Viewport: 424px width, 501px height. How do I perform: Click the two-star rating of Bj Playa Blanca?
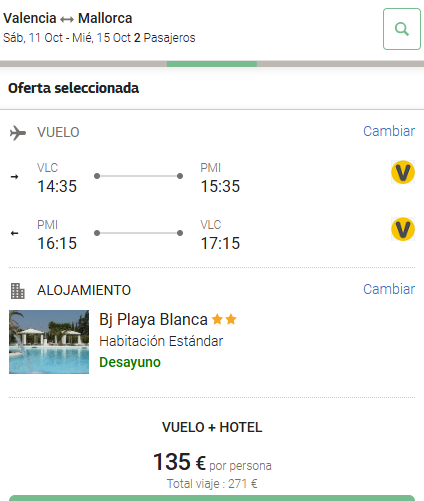click(x=224, y=319)
